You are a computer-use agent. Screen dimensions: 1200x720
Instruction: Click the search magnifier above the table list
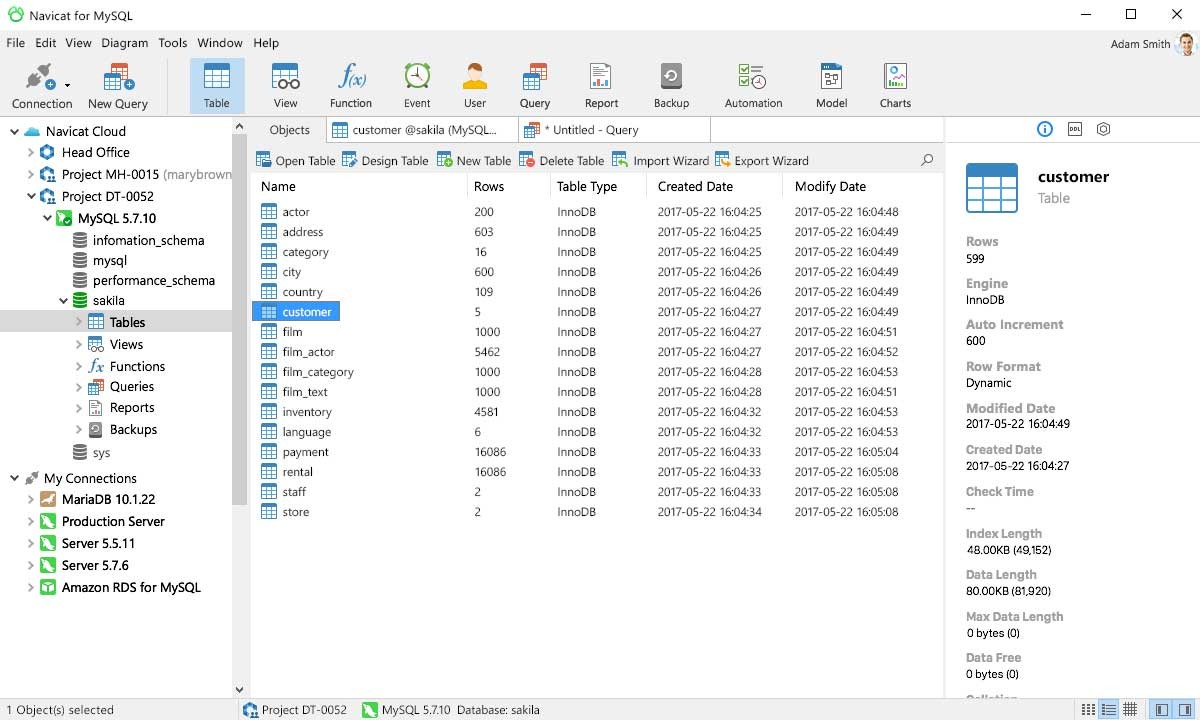click(927, 160)
